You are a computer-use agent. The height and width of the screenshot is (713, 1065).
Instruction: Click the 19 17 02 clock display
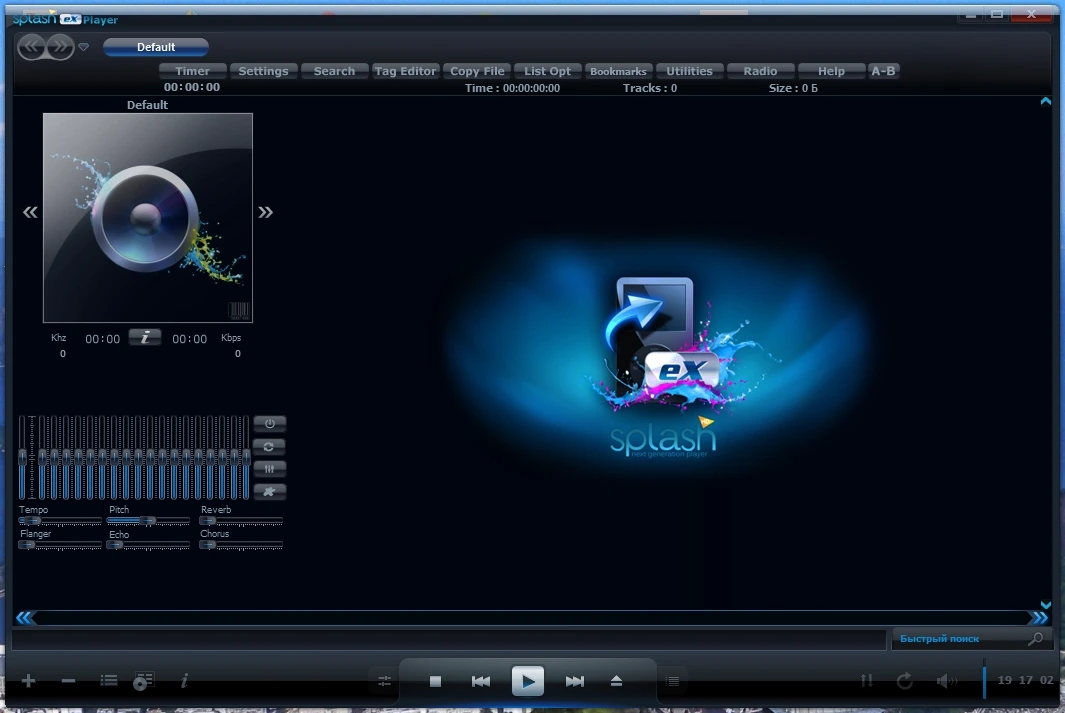tap(1025, 680)
